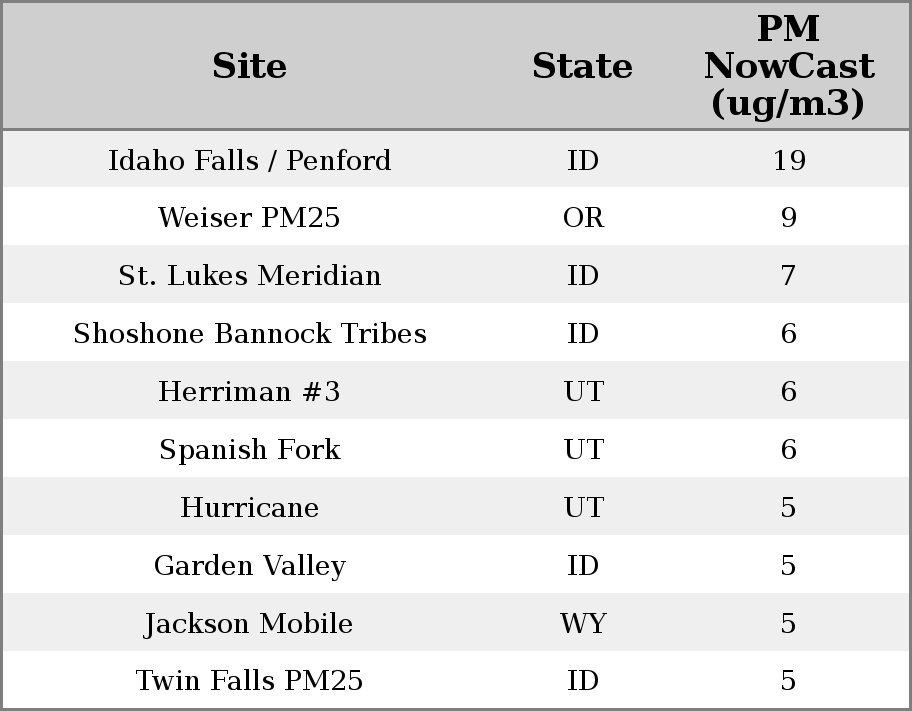The width and height of the screenshot is (912, 711).
Task: Click the Hurricane site name
Action: (x=249, y=508)
